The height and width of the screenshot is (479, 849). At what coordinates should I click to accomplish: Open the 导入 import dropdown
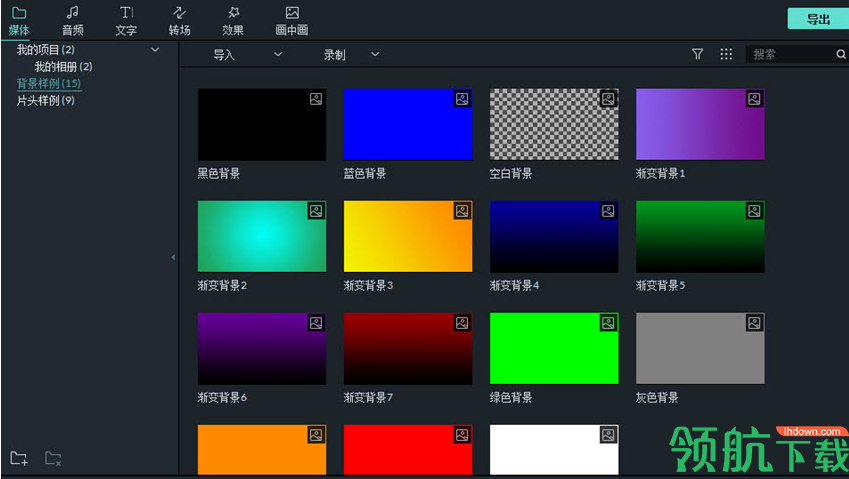pyautogui.click(x=247, y=55)
